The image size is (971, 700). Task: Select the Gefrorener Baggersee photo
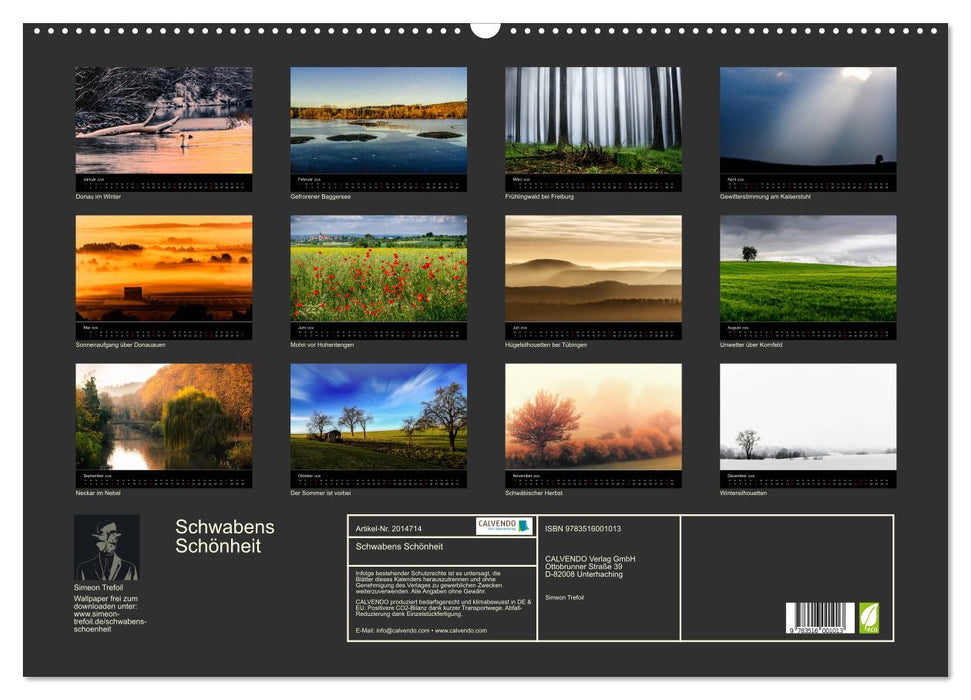[378, 121]
